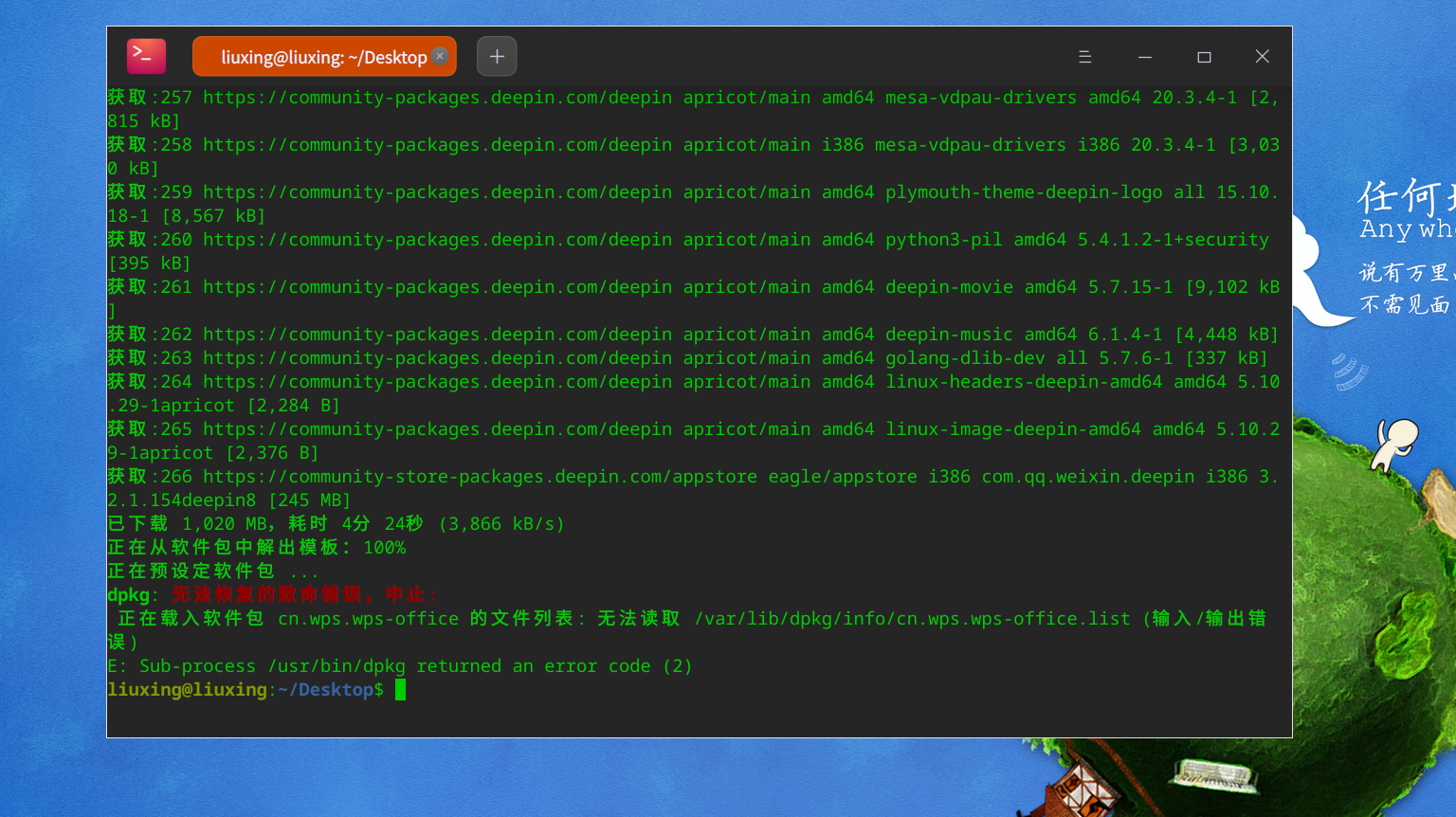Click the download summary line with 1,020 MB
1456x817 pixels.
click(337, 524)
